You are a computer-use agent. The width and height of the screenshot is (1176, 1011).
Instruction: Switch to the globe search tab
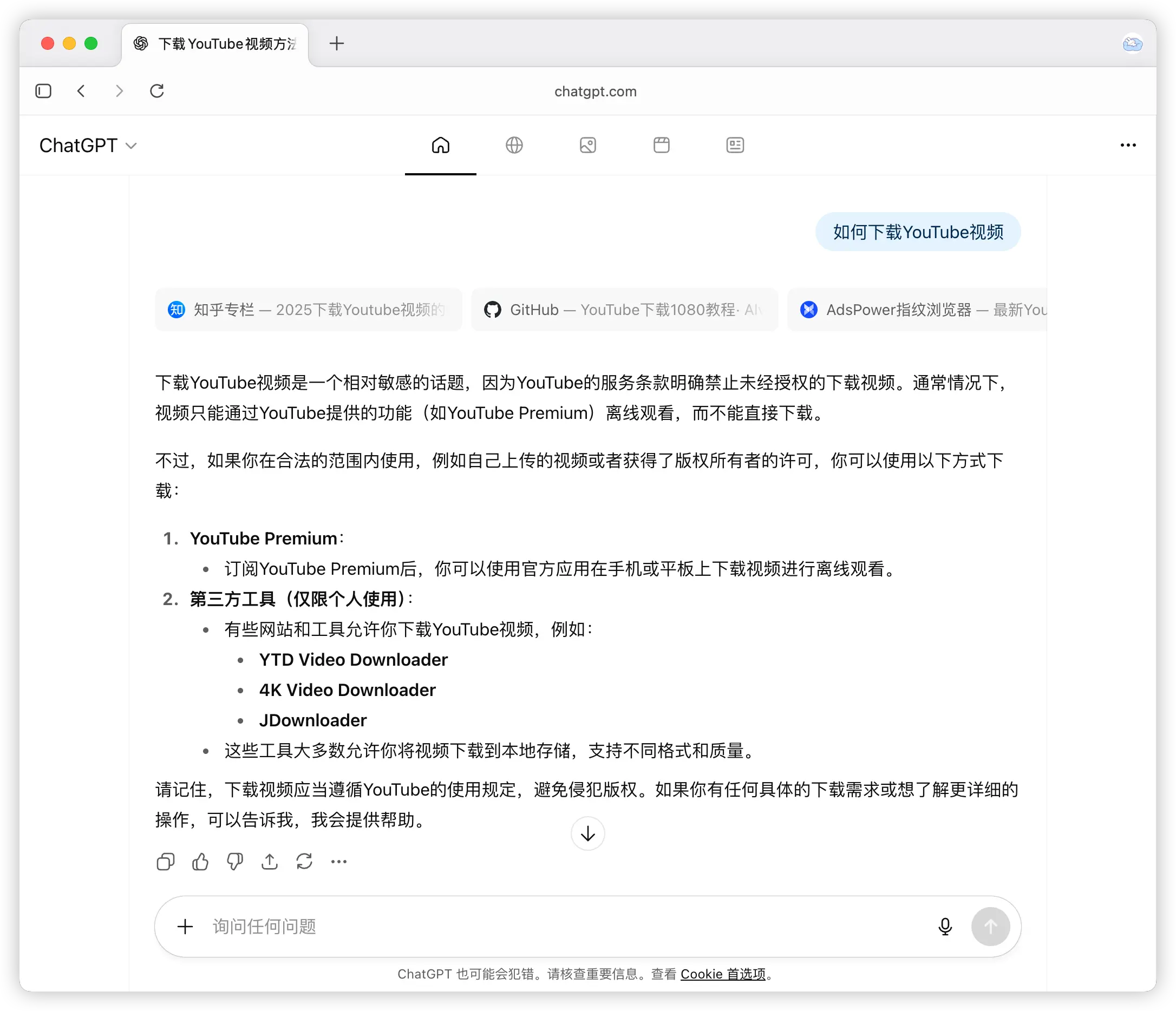514,145
